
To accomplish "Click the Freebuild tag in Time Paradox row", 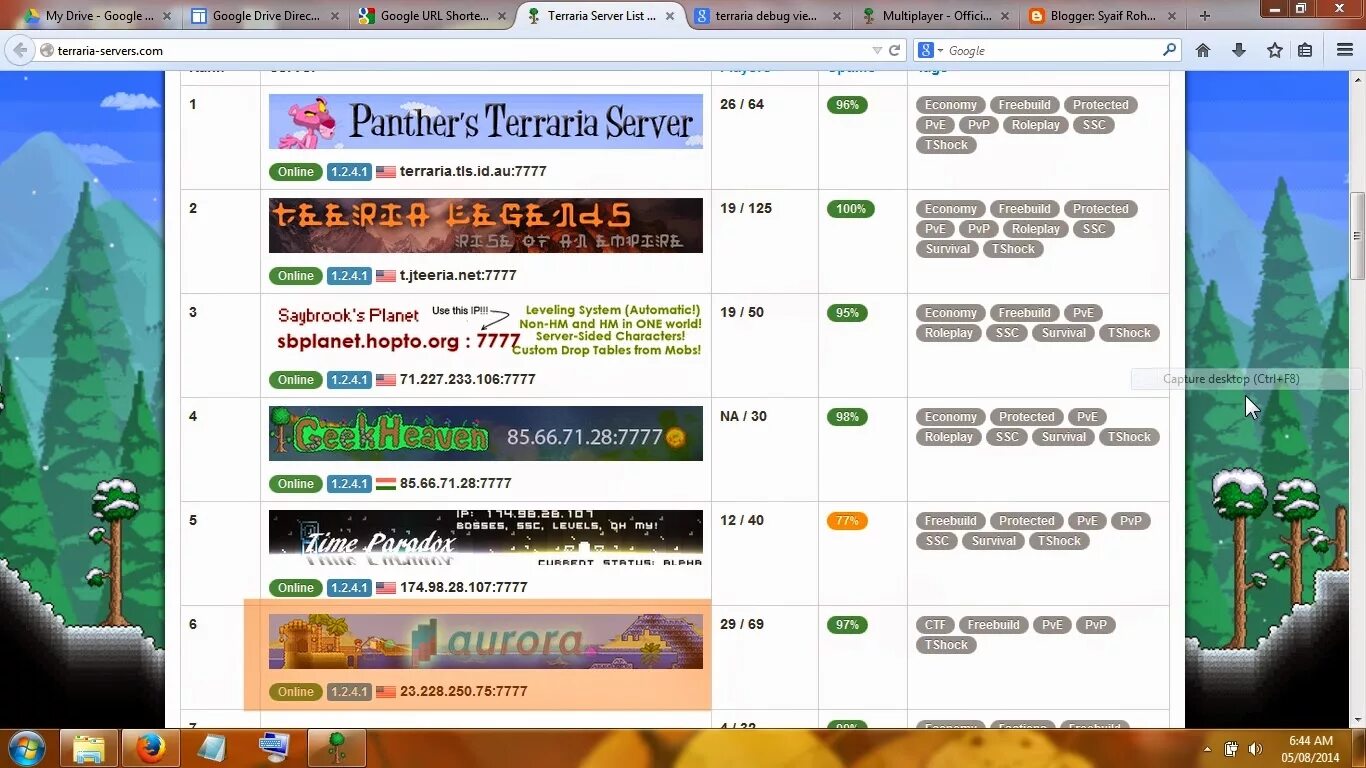I will point(950,521).
